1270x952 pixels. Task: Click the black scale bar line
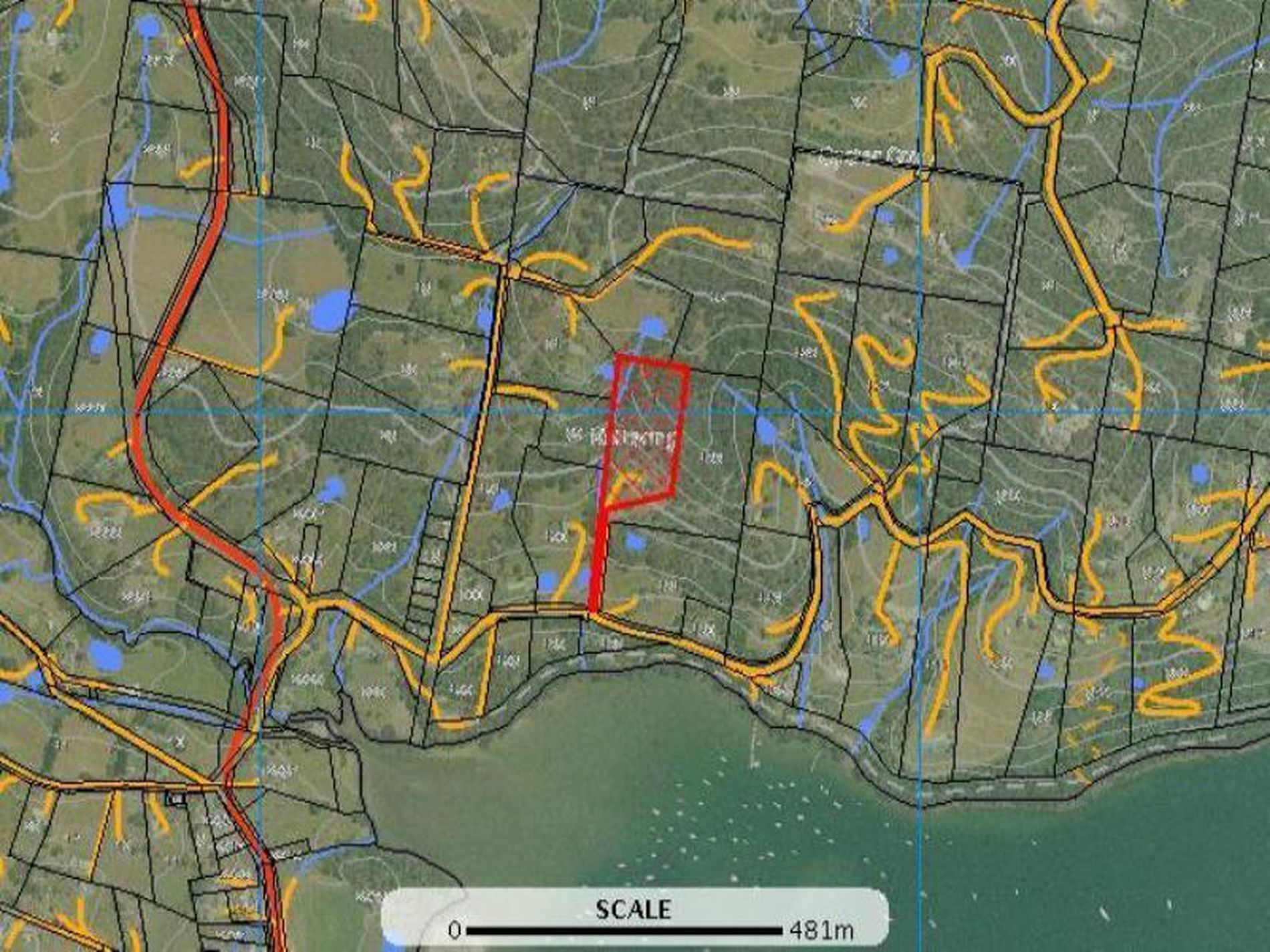tap(624, 929)
